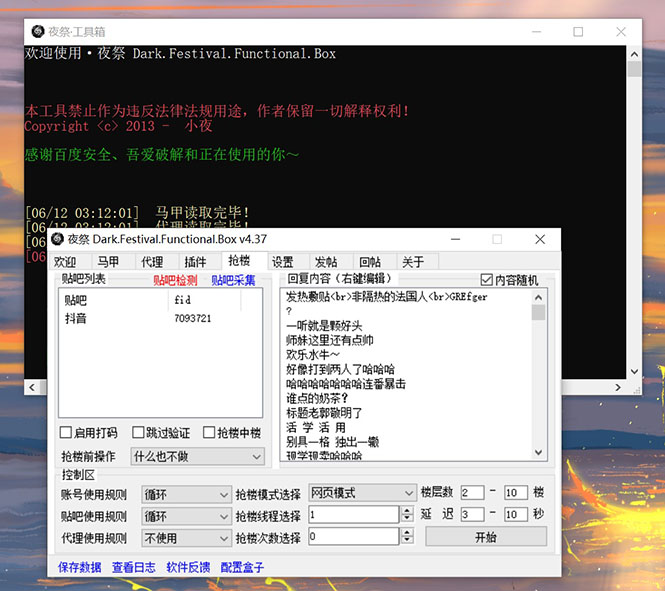Image resolution: width=665 pixels, height=591 pixels.
Task: Open the 设置 tab
Action: click(283, 262)
